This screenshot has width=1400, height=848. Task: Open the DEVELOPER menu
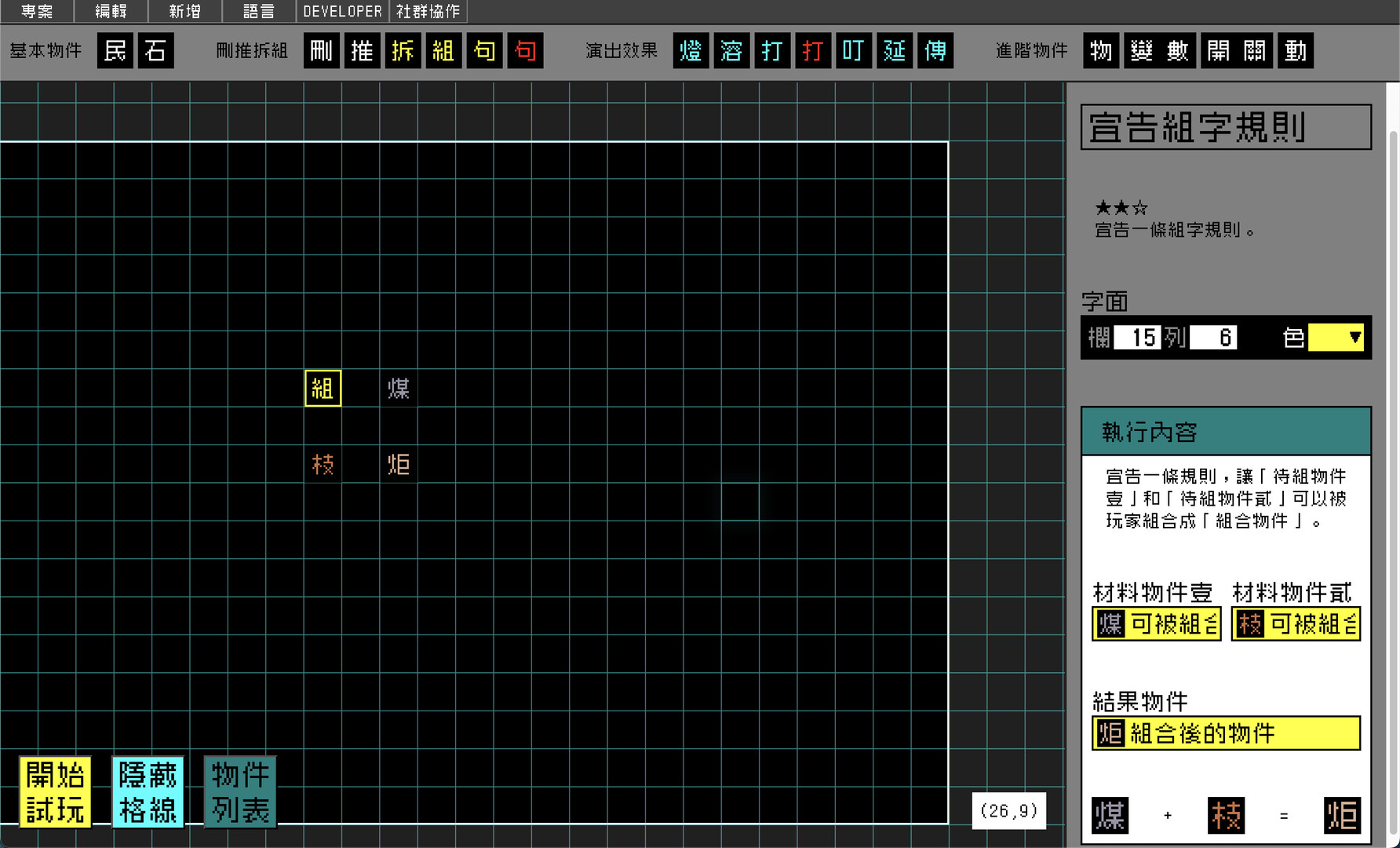click(341, 11)
